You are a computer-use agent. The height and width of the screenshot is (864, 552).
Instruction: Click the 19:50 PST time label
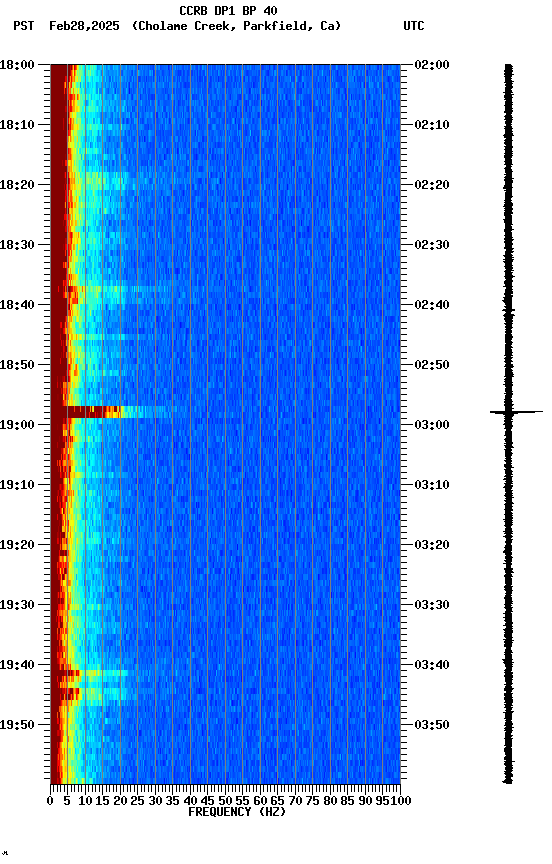[17, 725]
